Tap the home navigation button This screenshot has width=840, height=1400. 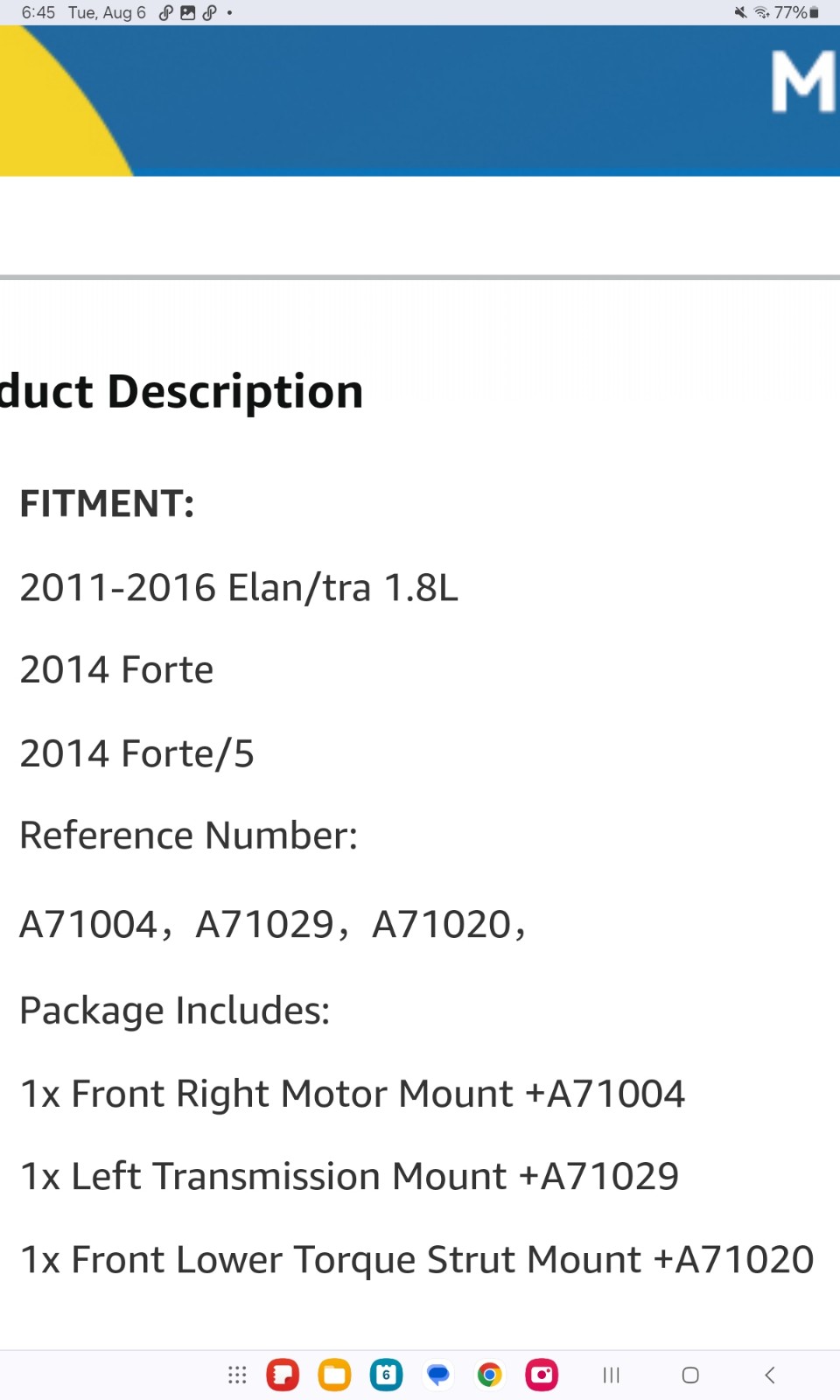coord(690,1375)
